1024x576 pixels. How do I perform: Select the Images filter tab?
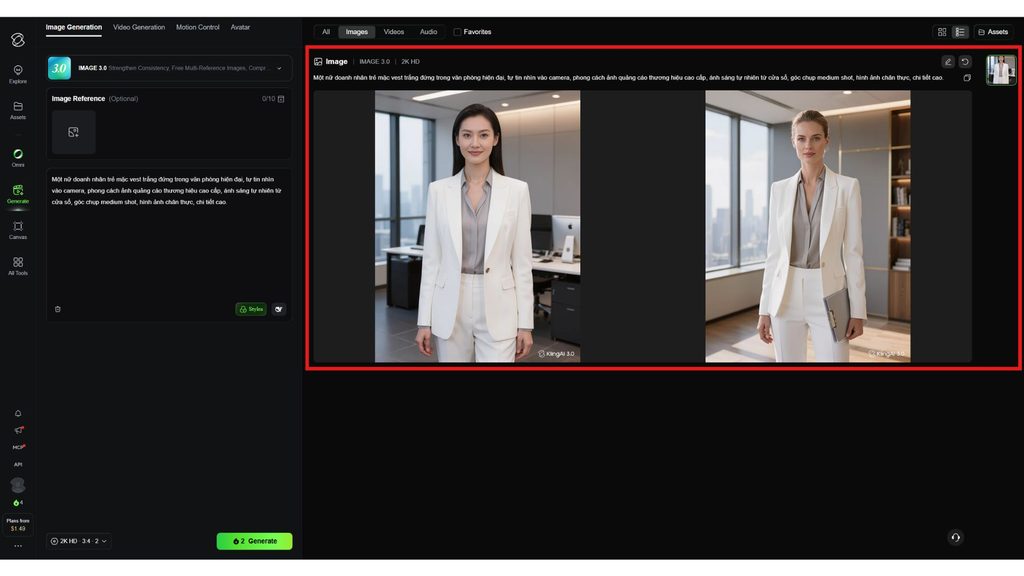click(x=357, y=32)
